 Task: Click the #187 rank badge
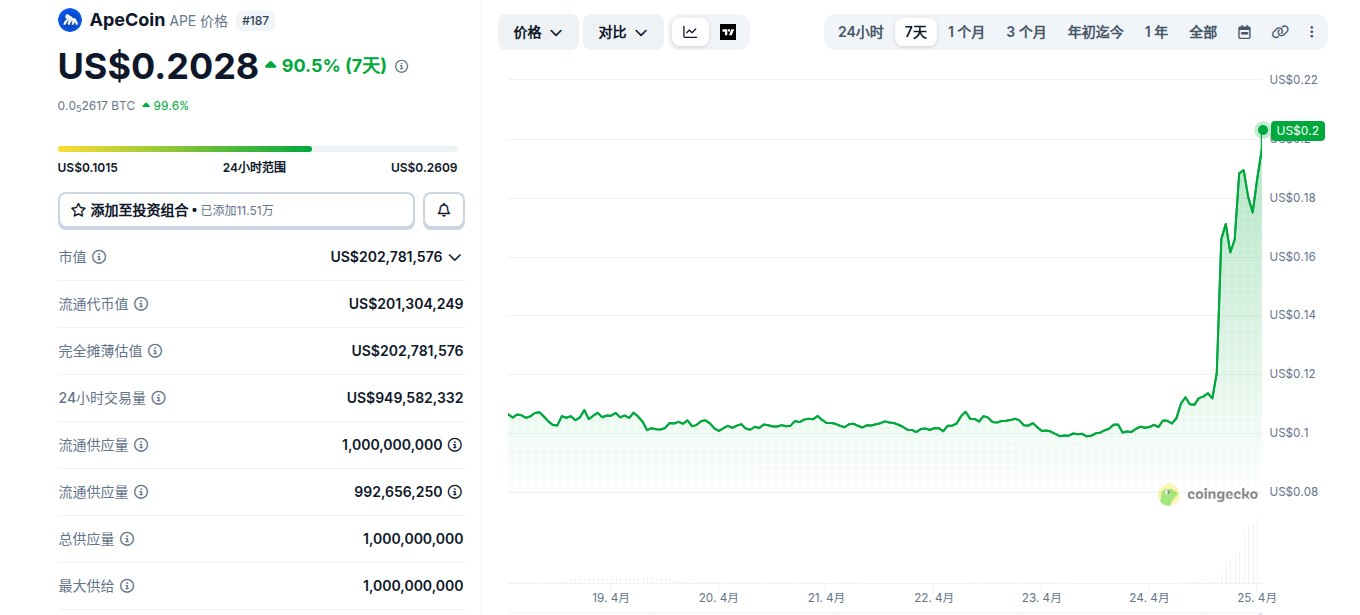257,20
